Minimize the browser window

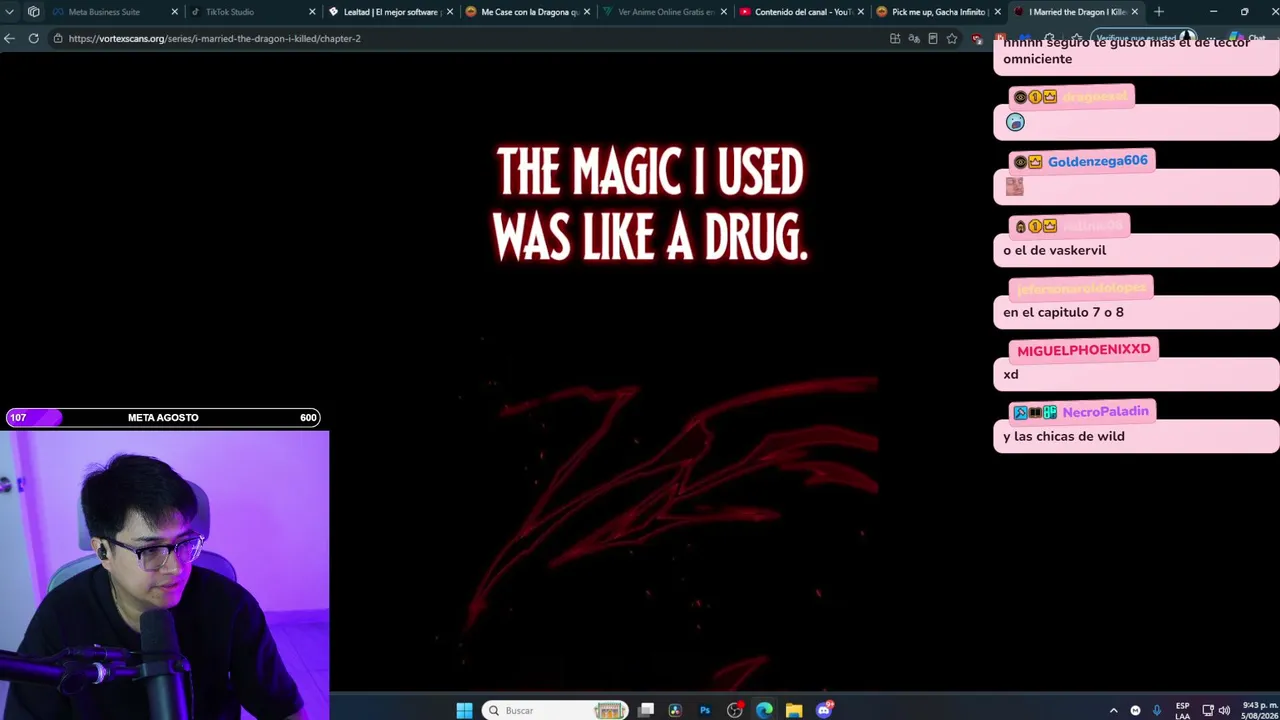click(x=1213, y=12)
